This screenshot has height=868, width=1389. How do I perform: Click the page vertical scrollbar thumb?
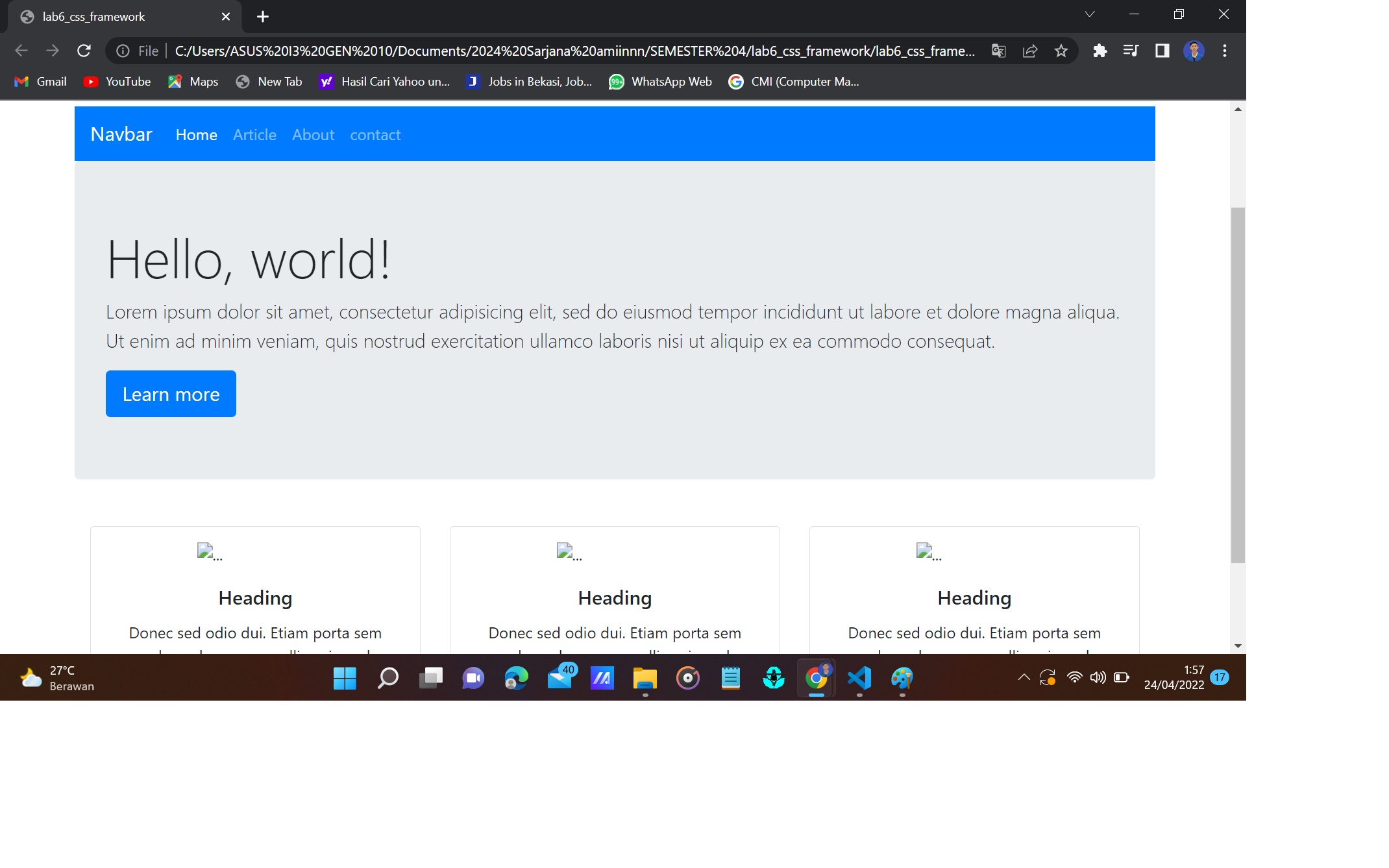coord(1238,385)
